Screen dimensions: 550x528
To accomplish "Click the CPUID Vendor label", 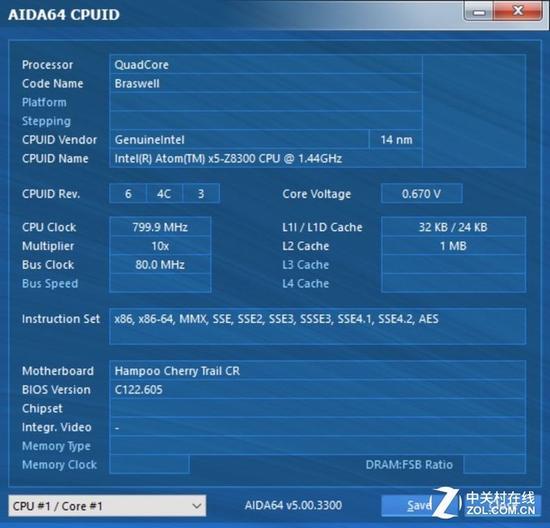I will (x=59, y=140).
